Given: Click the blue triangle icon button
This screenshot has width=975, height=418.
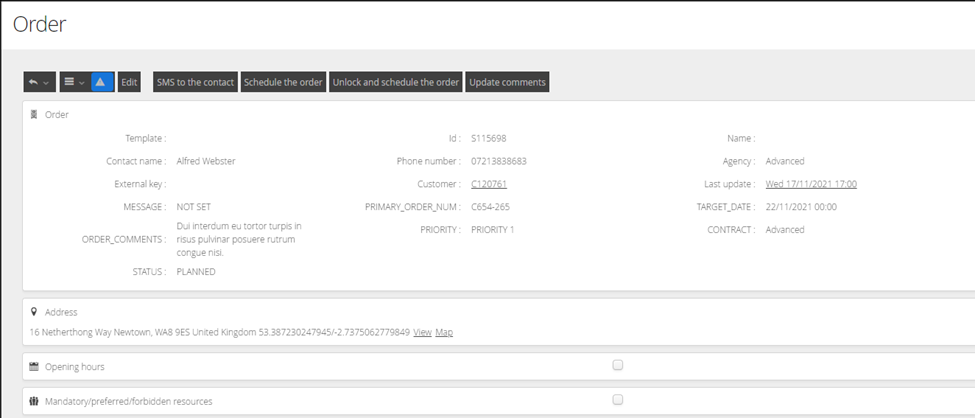Looking at the screenshot, I should click(x=102, y=82).
